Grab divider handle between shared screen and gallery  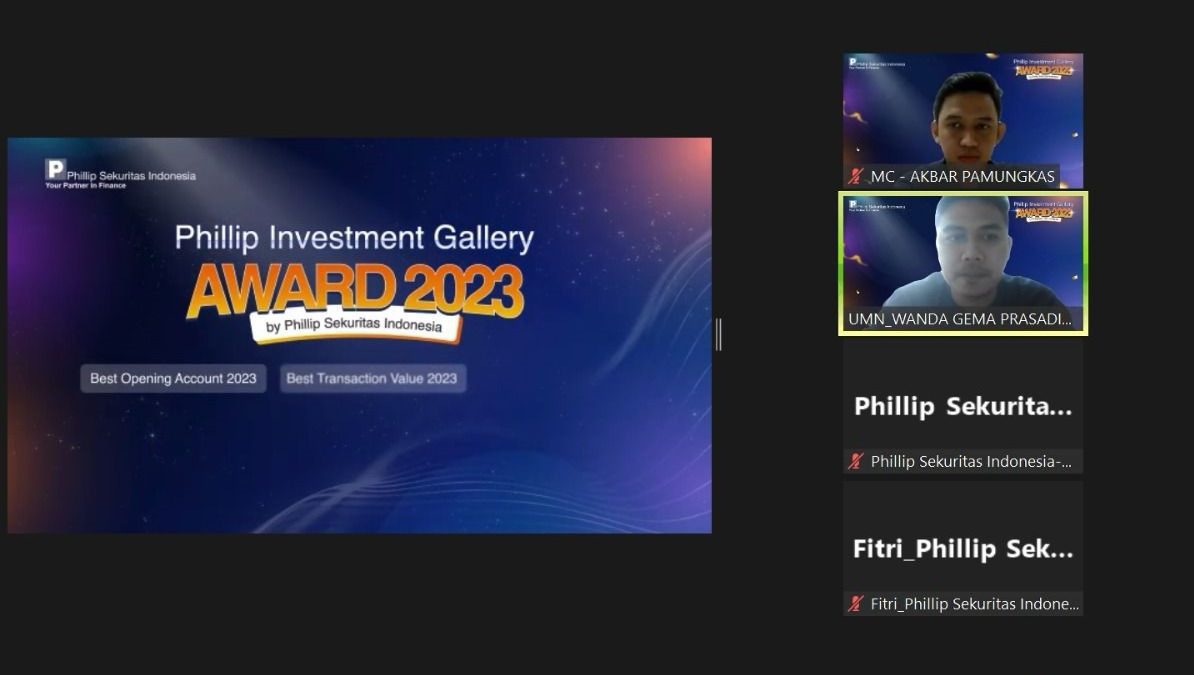(719, 334)
